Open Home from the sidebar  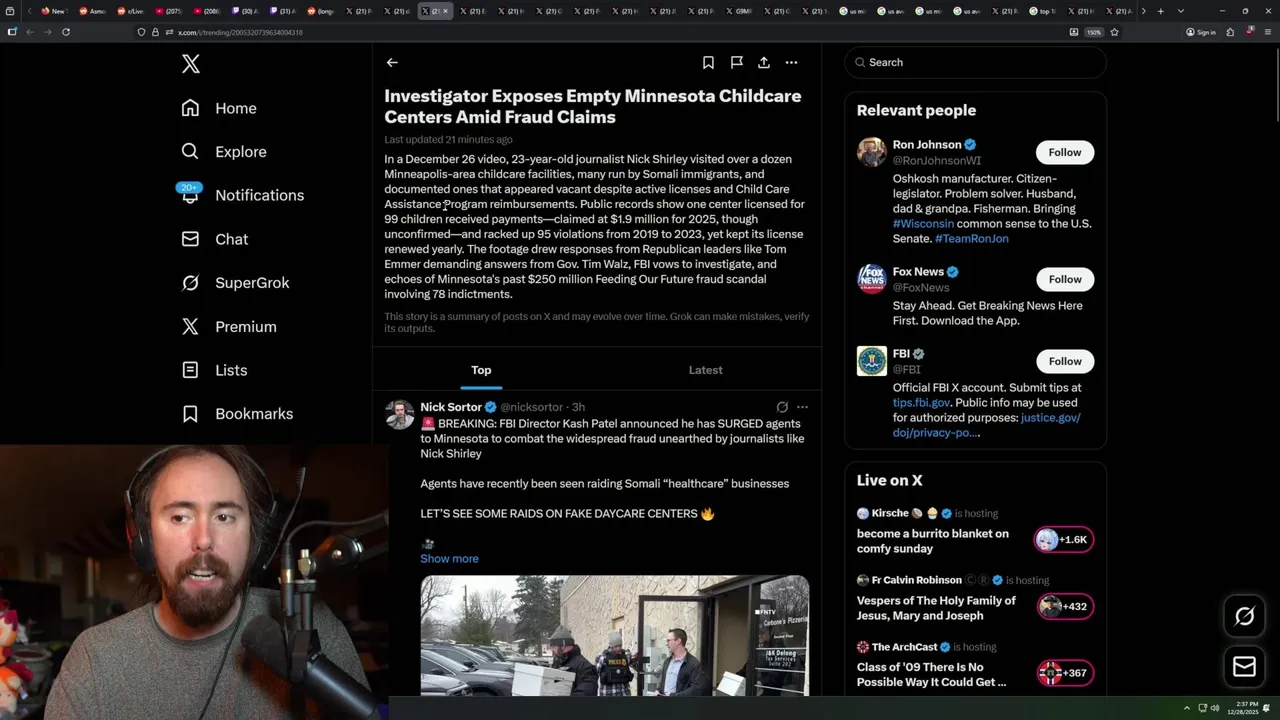[x=219, y=108]
